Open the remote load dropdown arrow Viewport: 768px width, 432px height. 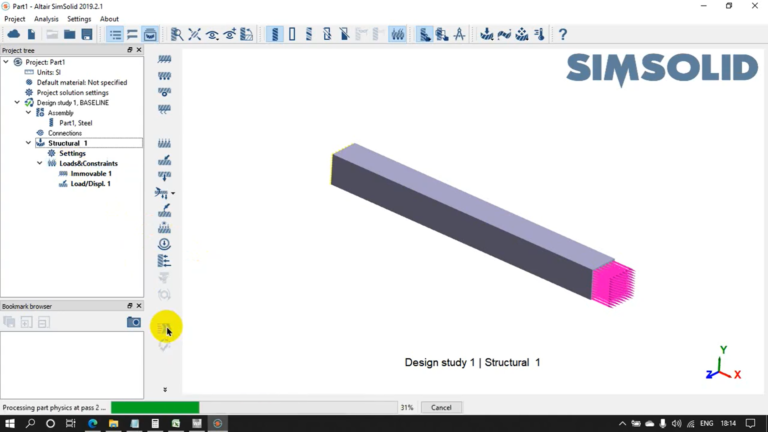click(173, 193)
